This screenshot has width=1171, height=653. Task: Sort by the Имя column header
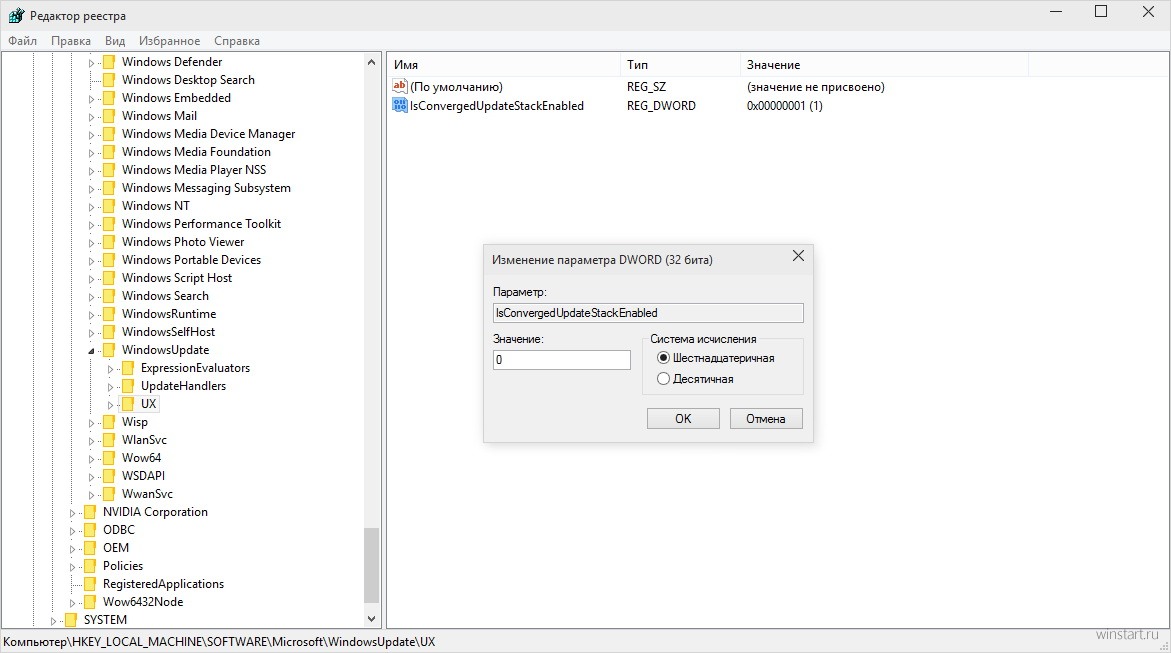(x=504, y=65)
